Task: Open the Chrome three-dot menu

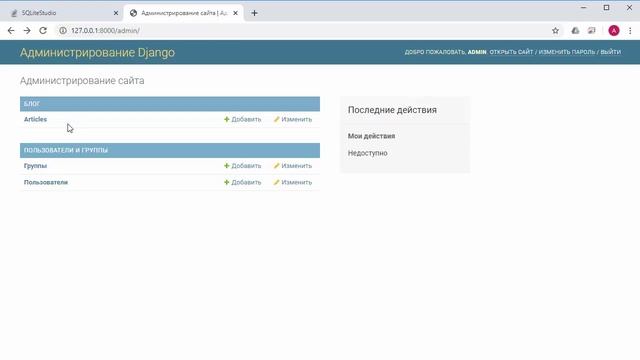Action: click(630, 31)
